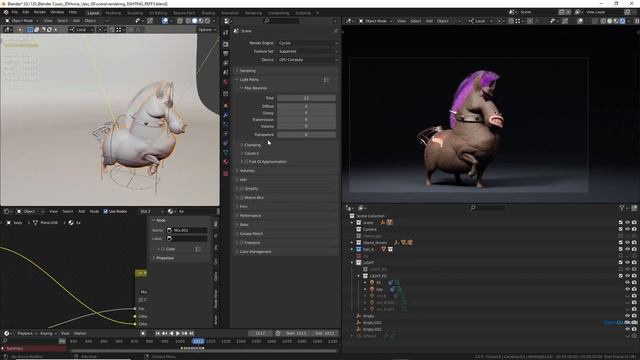
Task: Open the Texture properties checker tab
Action: 226,173
